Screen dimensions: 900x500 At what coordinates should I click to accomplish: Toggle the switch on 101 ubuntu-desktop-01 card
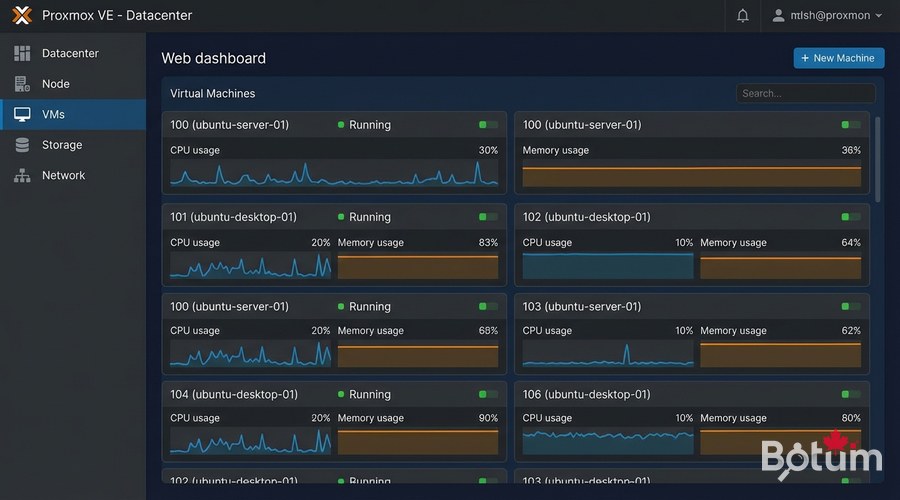488,217
